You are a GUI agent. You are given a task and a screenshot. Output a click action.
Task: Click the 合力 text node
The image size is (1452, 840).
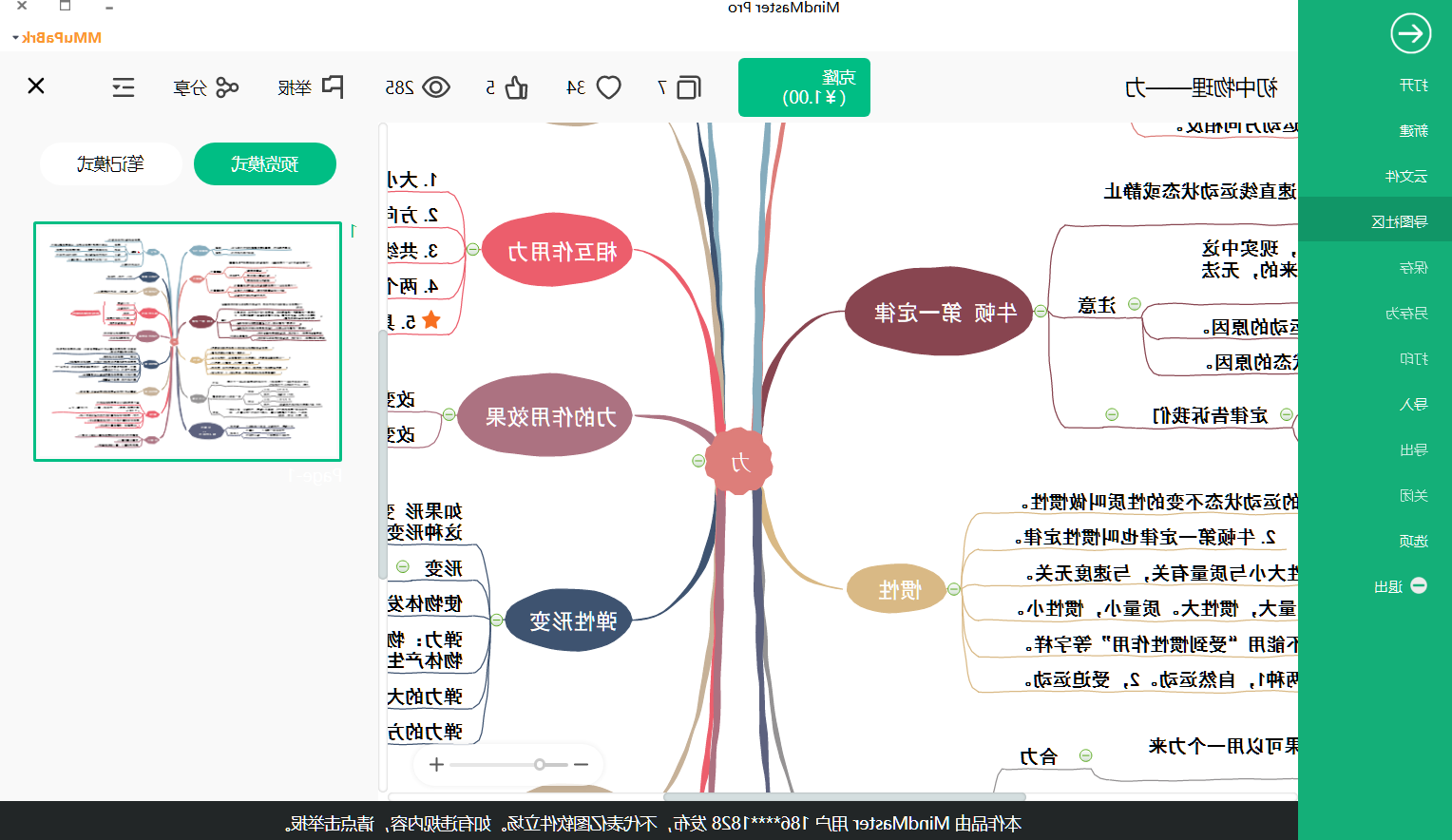coord(1038,756)
